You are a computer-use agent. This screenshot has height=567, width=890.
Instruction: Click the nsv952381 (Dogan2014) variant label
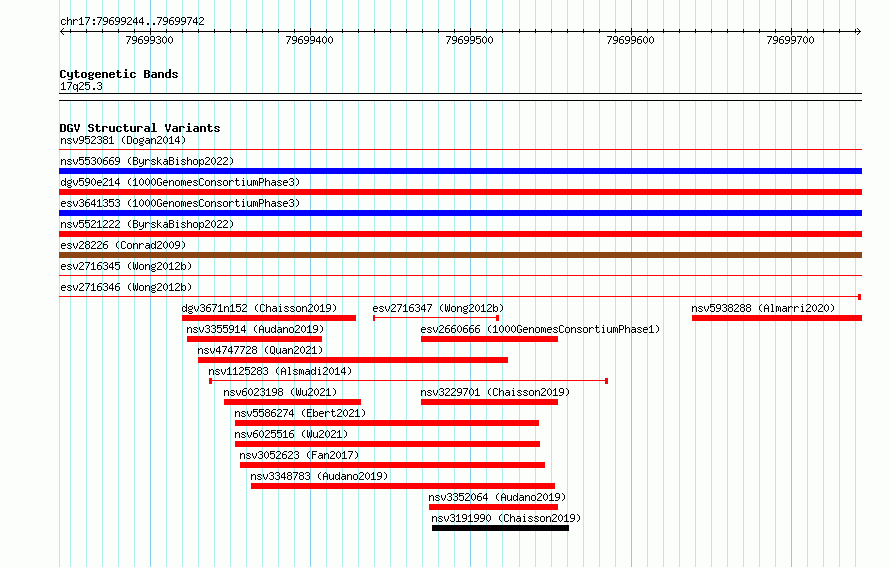(123, 140)
